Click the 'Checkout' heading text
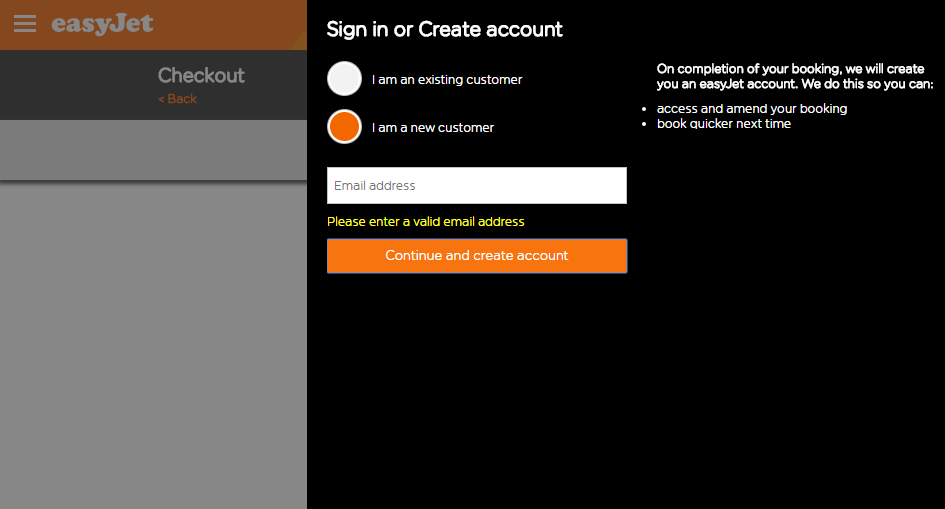This screenshot has height=509, width=945. pos(201,75)
